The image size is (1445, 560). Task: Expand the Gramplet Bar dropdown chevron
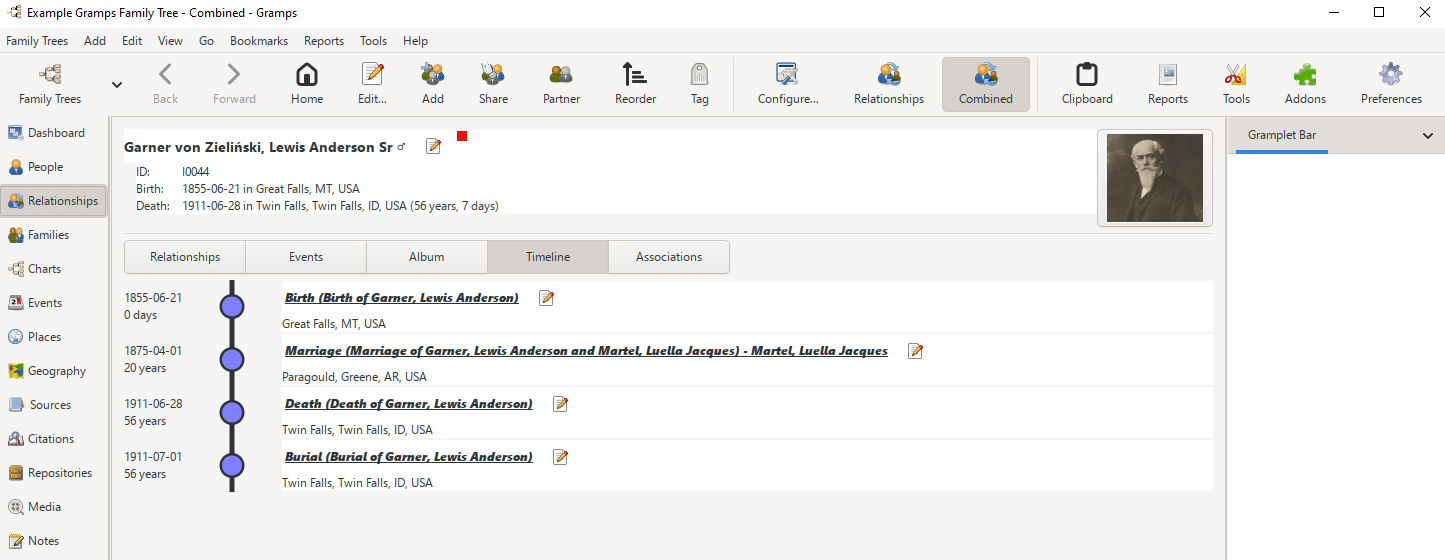(x=1427, y=136)
